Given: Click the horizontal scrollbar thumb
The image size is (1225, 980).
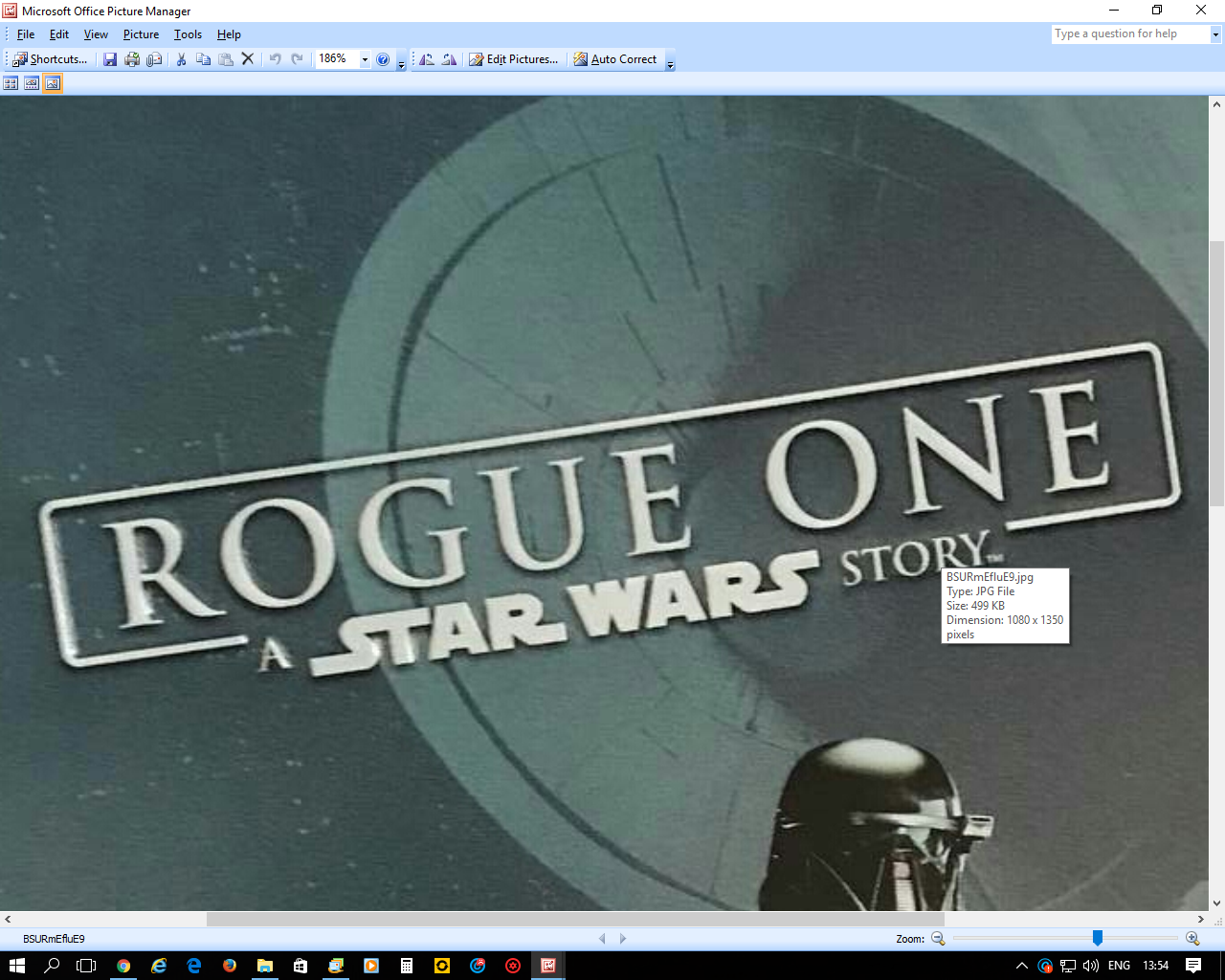Looking at the screenshot, I should [x=575, y=919].
